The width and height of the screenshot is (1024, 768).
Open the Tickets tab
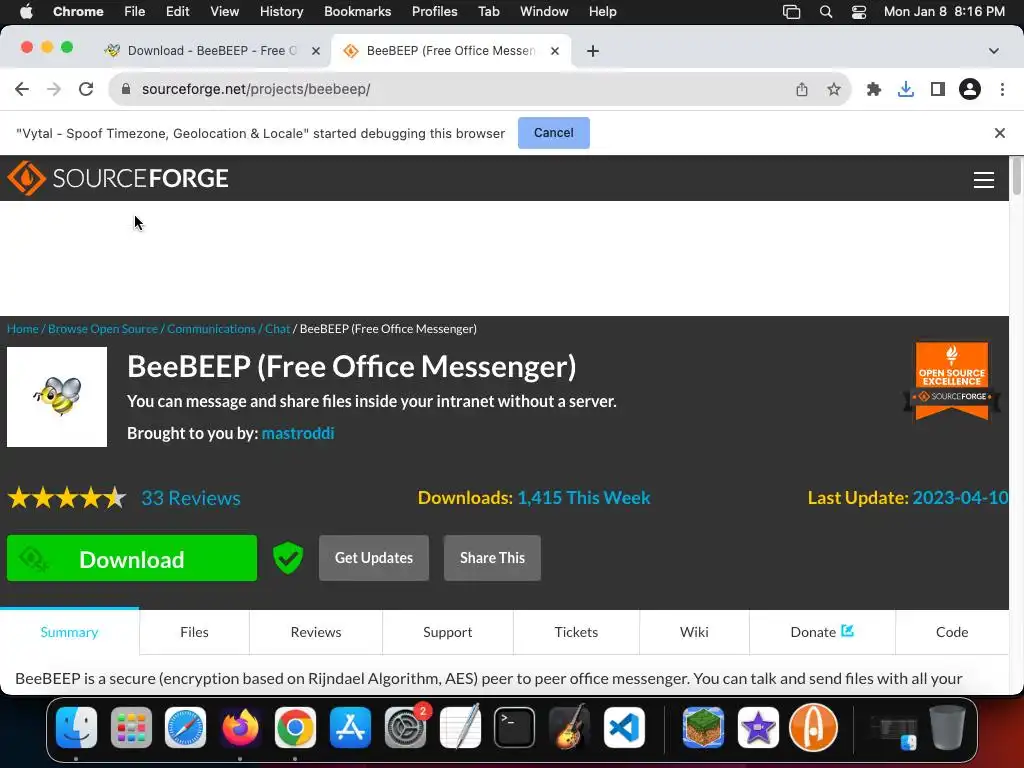click(x=576, y=632)
